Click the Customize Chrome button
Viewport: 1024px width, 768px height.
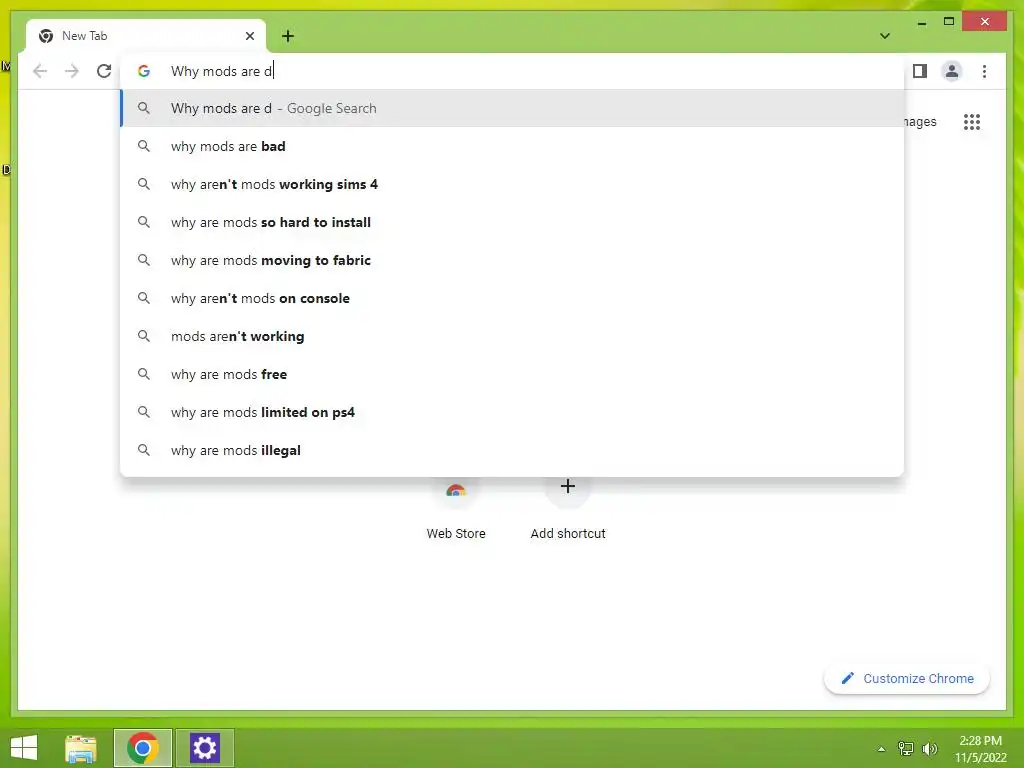[x=907, y=679]
